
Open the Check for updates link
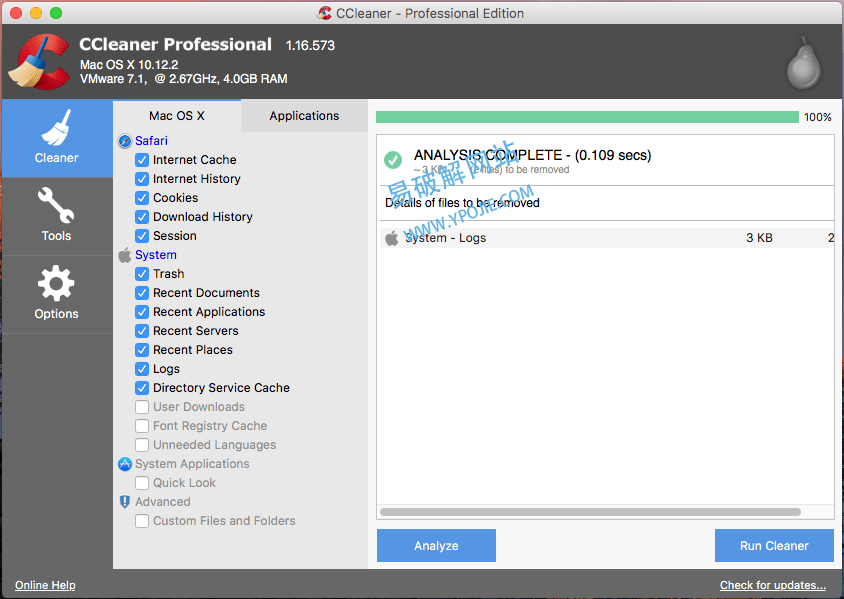772,585
